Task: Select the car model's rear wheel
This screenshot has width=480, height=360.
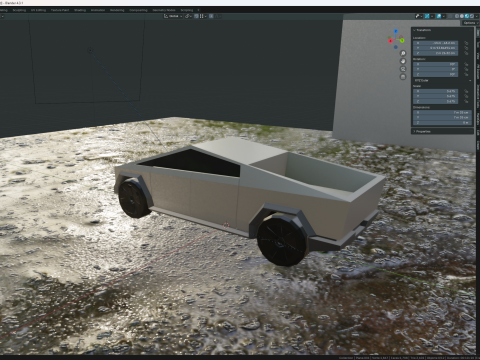Action: point(283,239)
